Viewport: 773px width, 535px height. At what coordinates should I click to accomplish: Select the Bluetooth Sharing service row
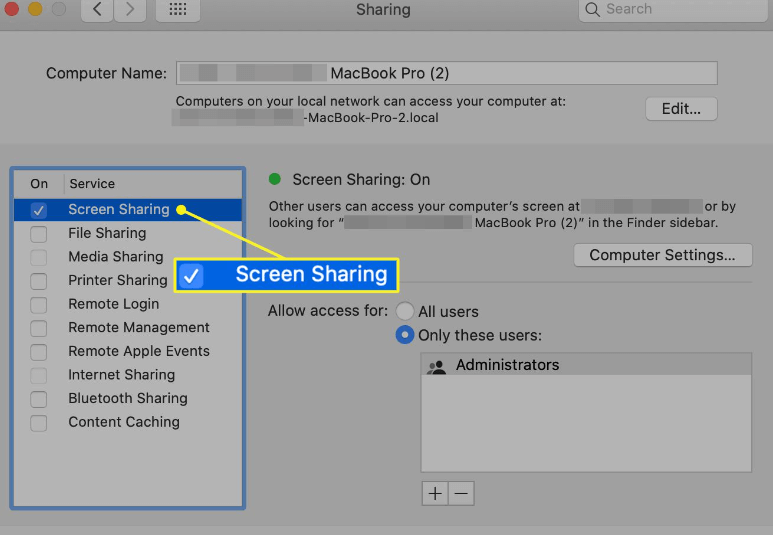[128, 399]
